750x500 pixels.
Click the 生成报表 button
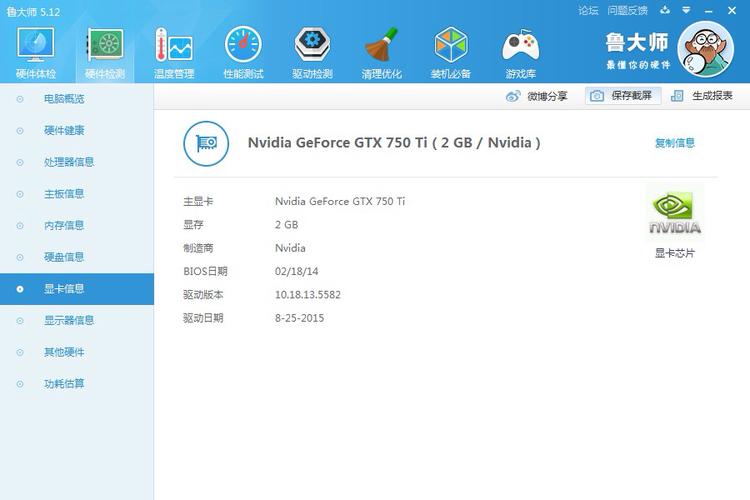click(702, 96)
